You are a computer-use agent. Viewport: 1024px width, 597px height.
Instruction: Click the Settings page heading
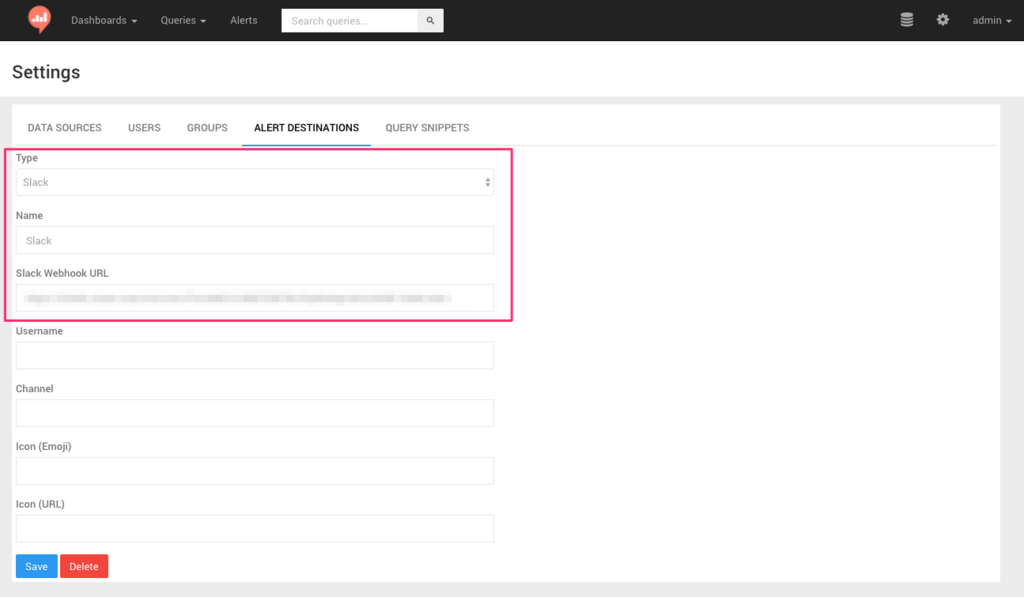(x=46, y=72)
